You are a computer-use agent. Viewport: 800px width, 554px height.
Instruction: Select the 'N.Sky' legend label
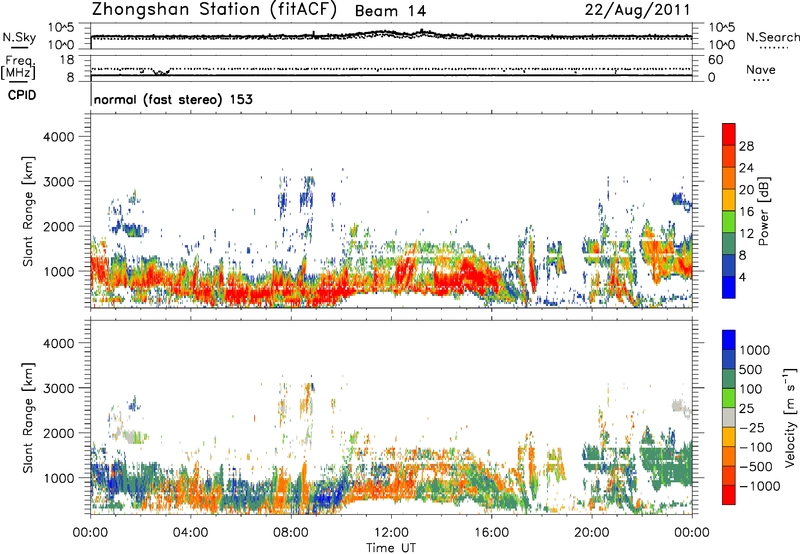click(19, 37)
